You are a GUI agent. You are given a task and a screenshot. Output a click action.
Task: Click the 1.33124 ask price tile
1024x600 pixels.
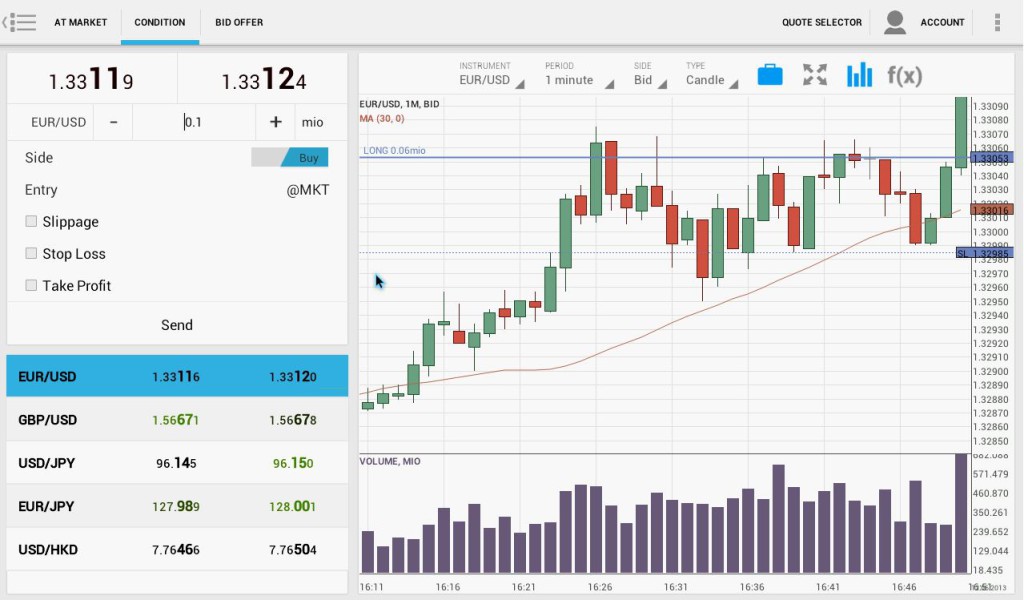tap(263, 79)
